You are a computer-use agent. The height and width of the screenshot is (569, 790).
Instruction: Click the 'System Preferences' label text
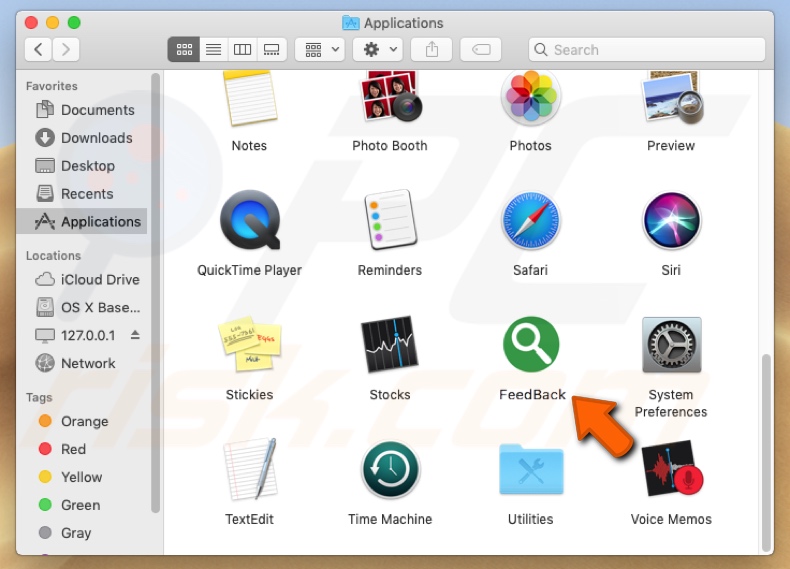click(x=671, y=403)
